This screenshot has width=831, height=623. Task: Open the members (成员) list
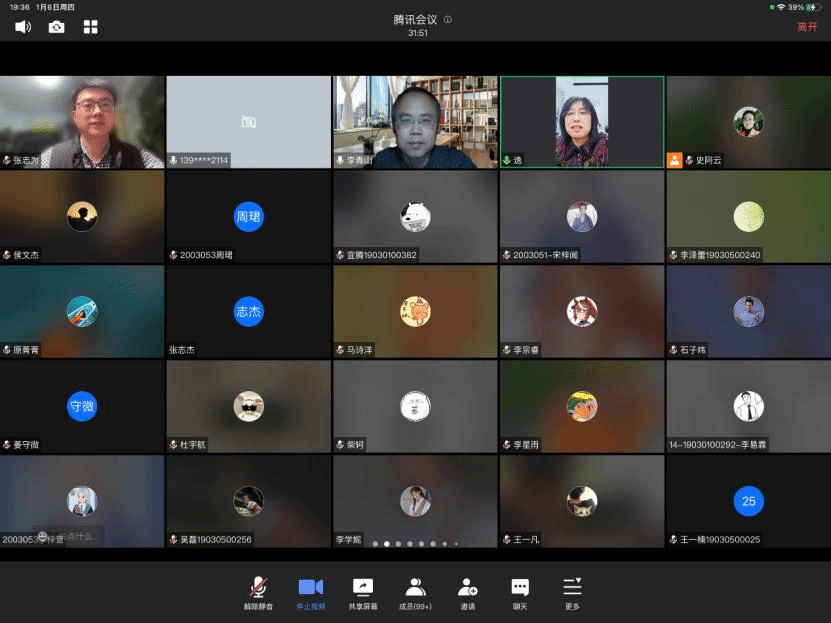coord(415,592)
